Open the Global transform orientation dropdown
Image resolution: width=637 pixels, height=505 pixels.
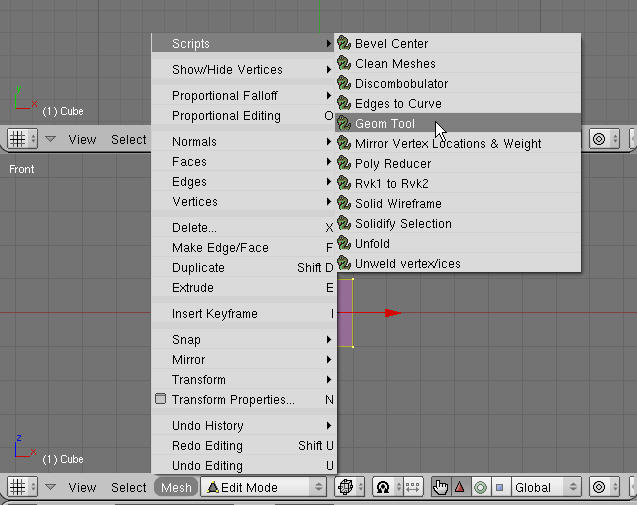tap(546, 487)
